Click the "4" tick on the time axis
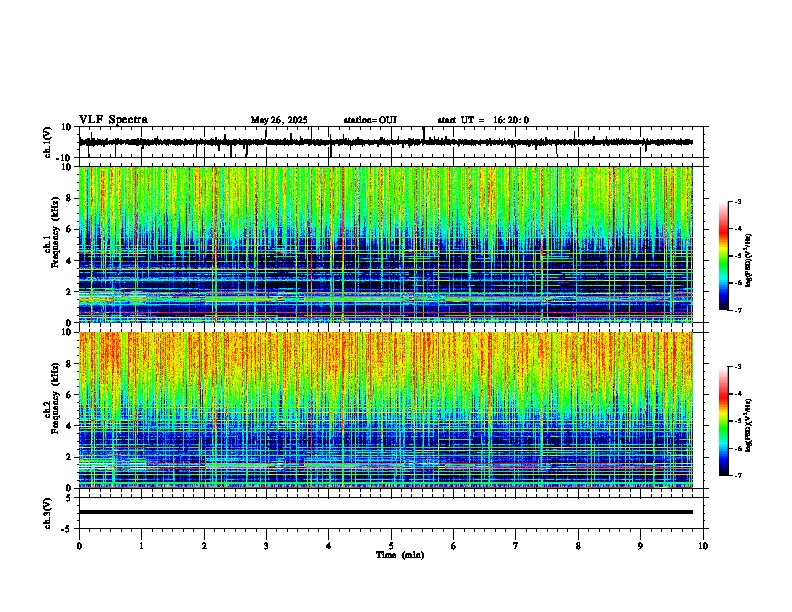 [x=329, y=546]
